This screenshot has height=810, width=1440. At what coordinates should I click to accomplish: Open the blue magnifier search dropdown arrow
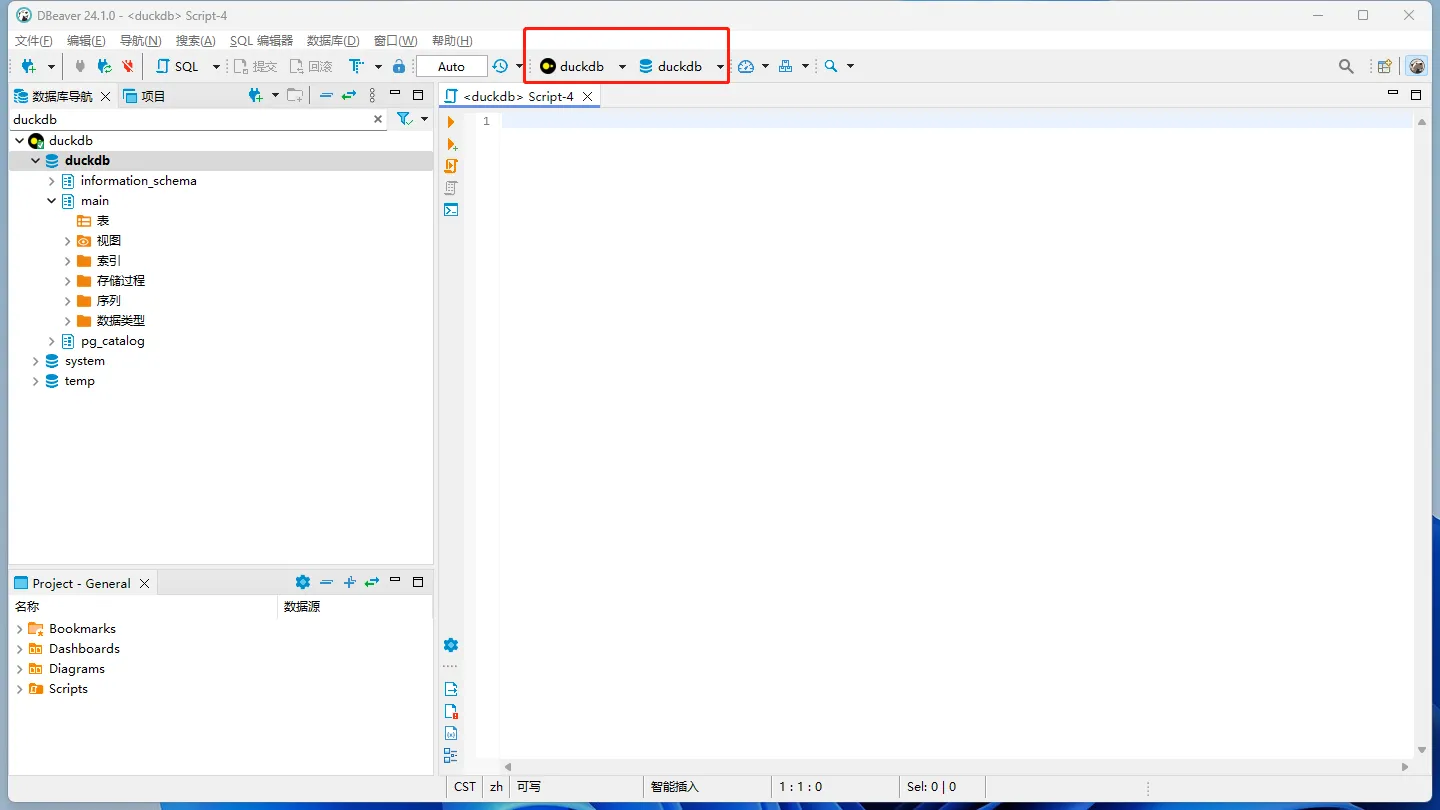(851, 67)
